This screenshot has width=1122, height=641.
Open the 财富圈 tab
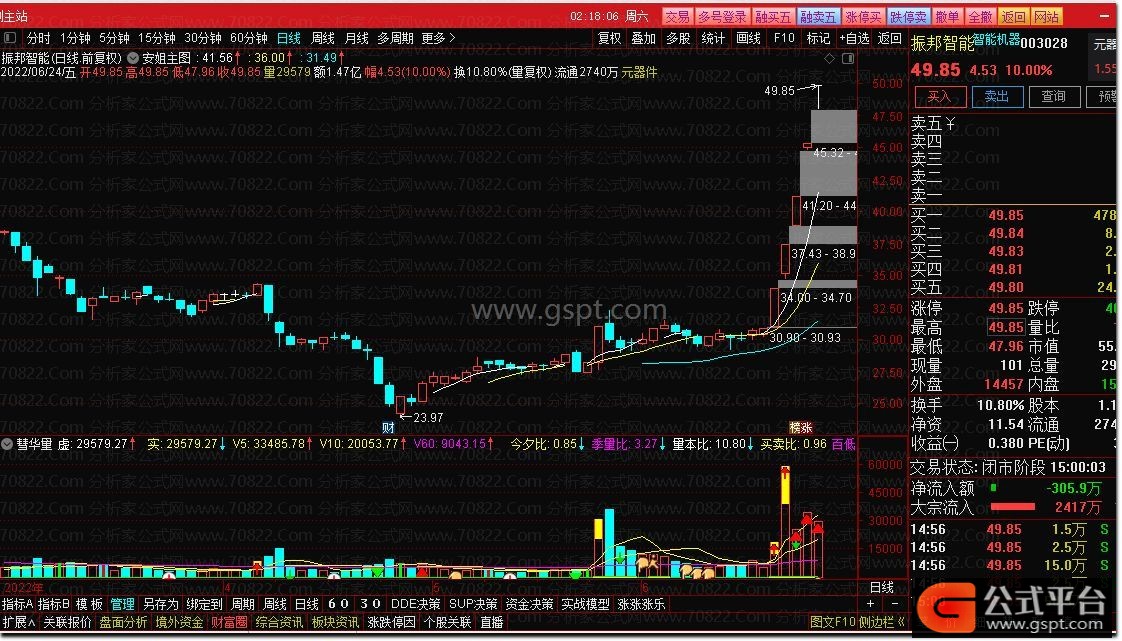(x=229, y=623)
